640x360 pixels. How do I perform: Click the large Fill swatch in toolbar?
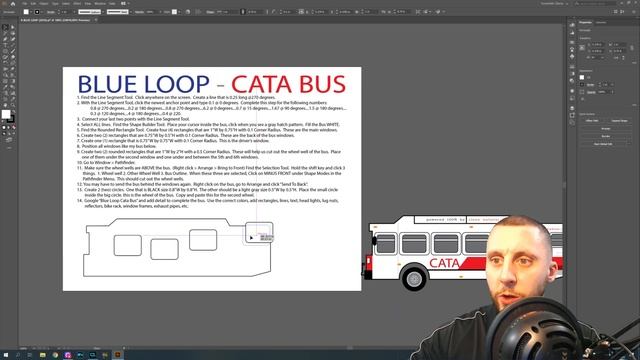click(6, 114)
